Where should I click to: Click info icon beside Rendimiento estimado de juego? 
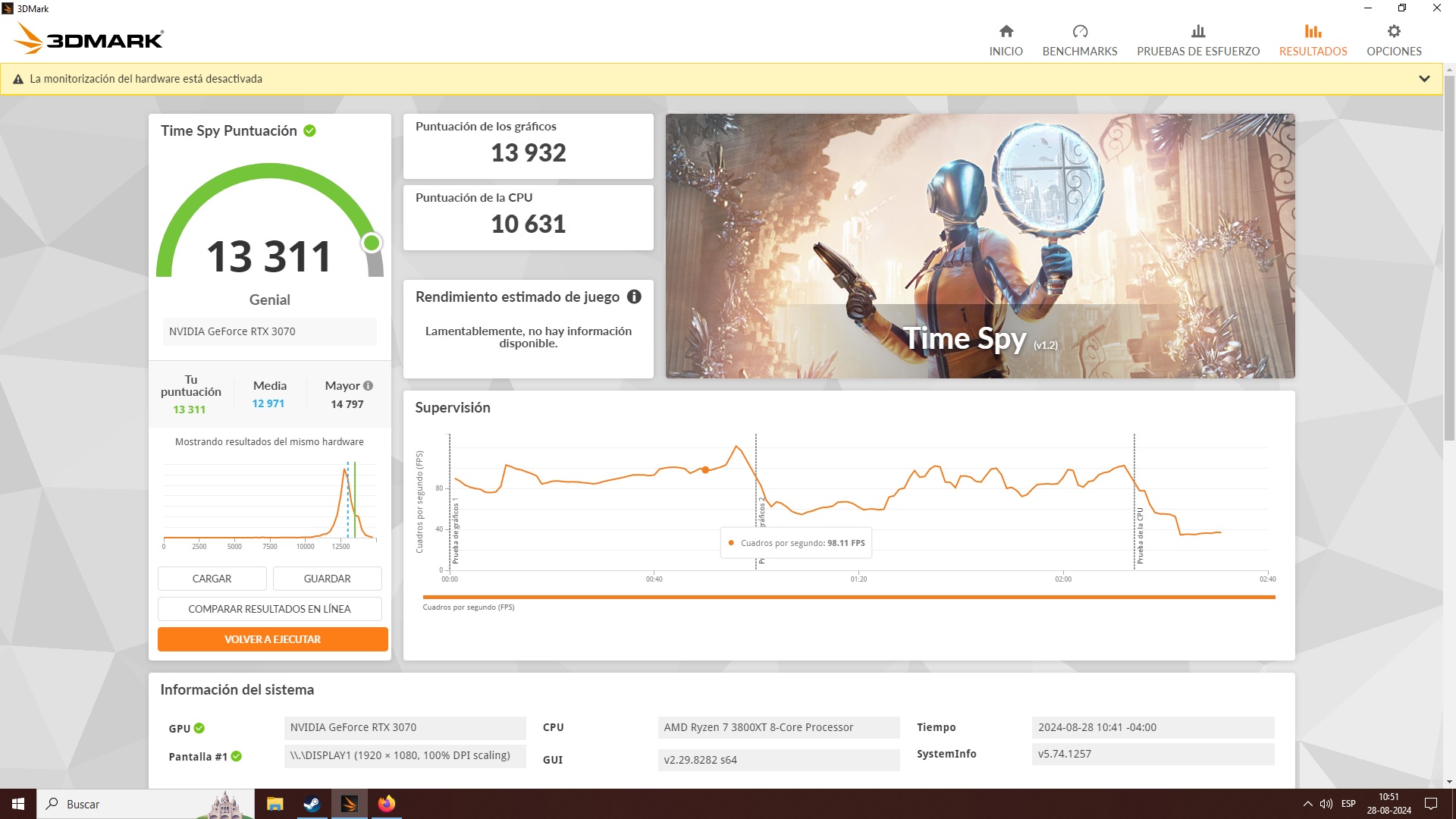634,297
